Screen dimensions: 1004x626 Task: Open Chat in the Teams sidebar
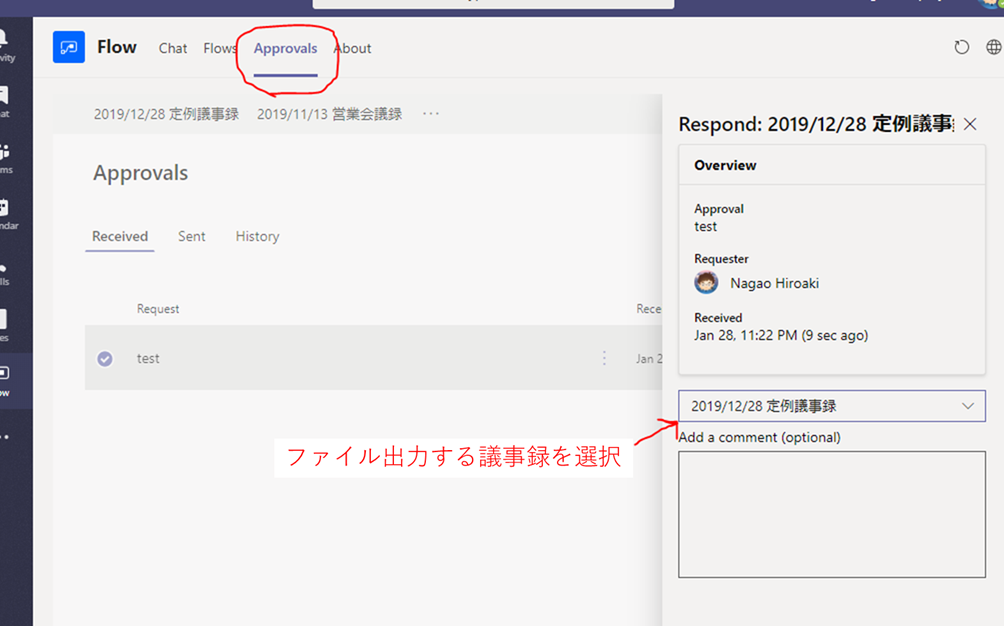point(5,102)
